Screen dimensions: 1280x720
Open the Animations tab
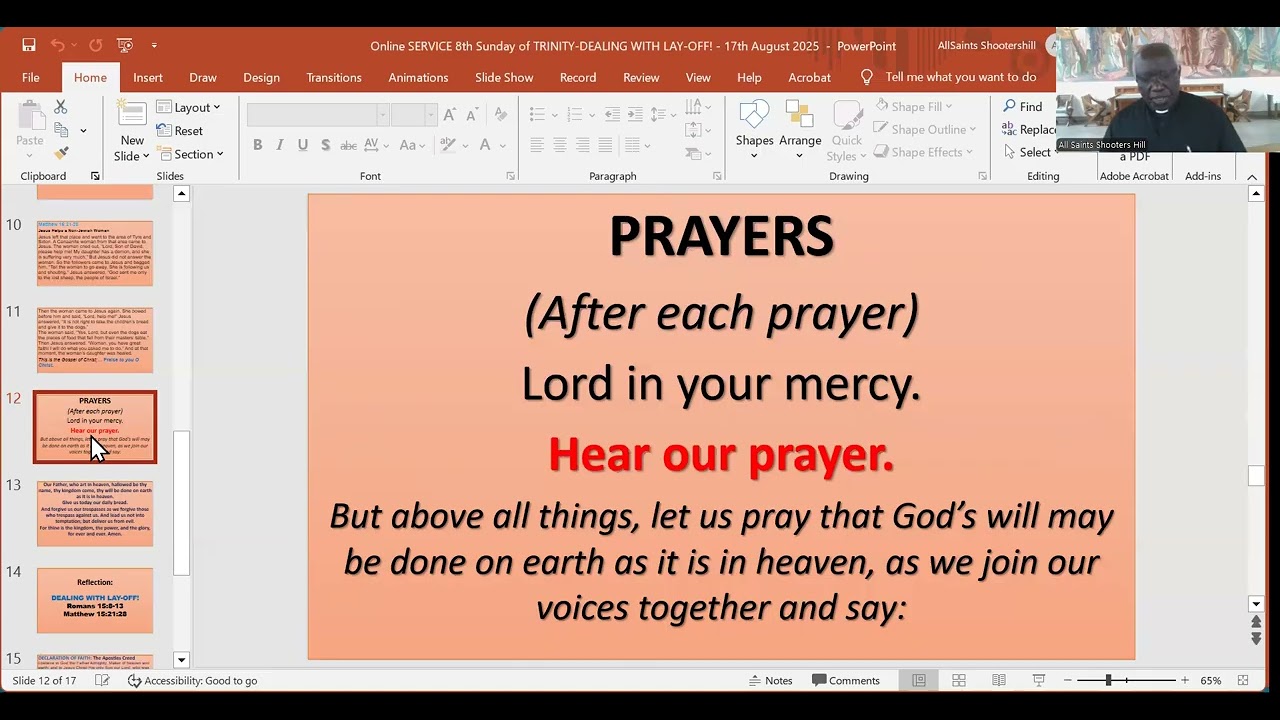[418, 77]
